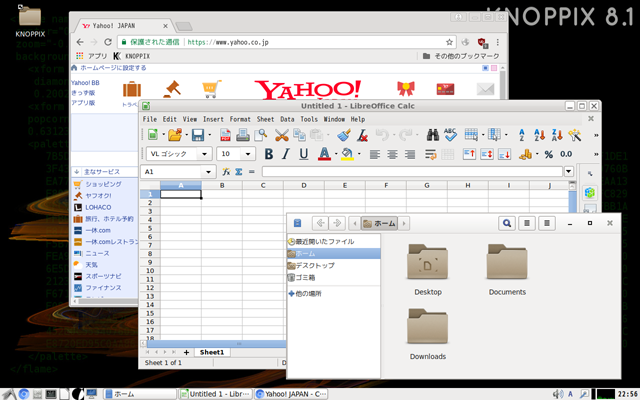This screenshot has height=400, width=640.
Task: Expand the formula bar with its arrow
Action: 569,171
